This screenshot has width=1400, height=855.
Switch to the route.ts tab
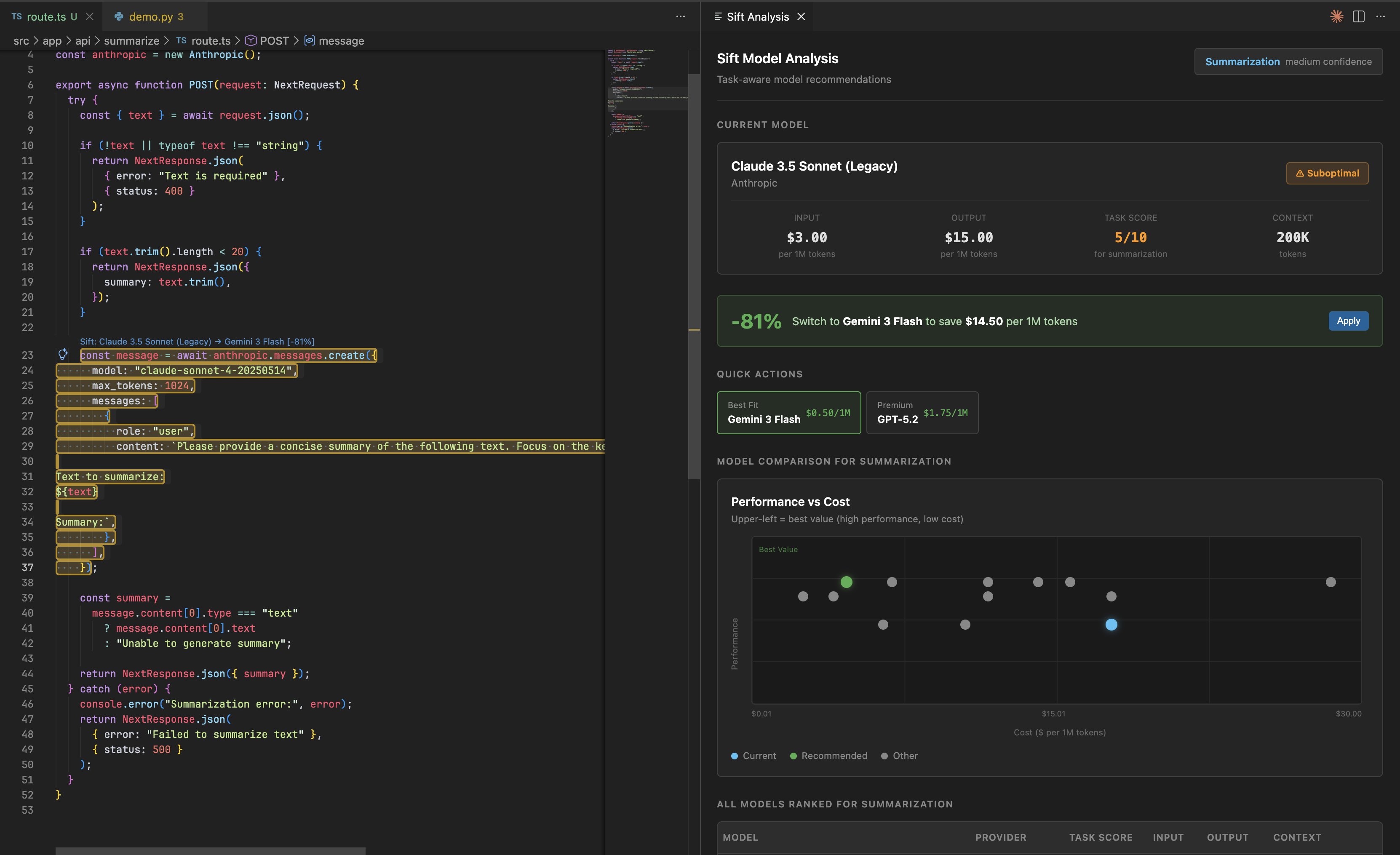point(46,16)
